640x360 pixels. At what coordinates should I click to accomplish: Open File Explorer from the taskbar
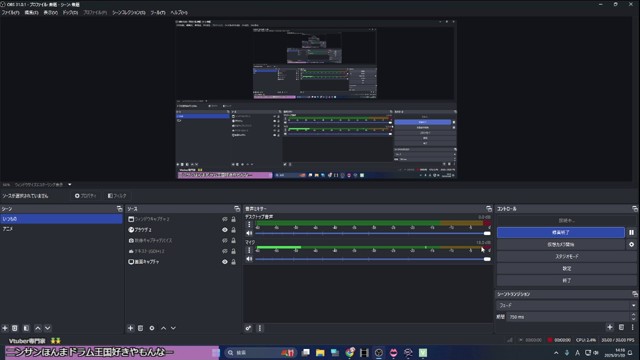pyautogui.click(x=320, y=353)
